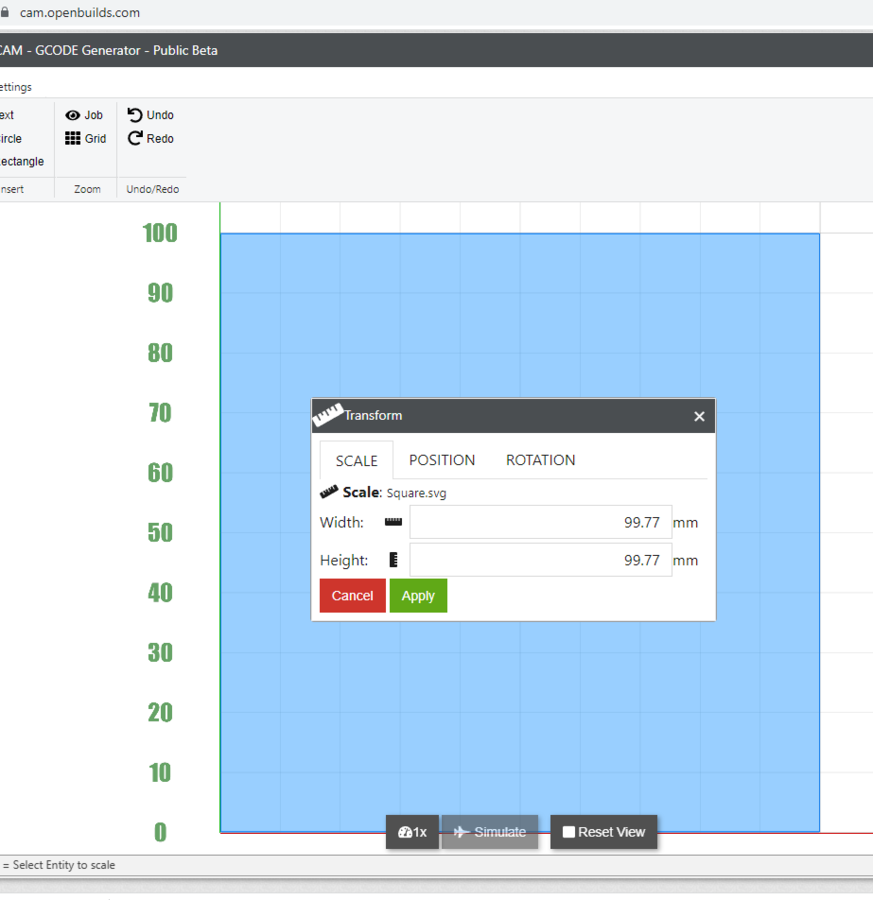Focus the Width input field
873x900 pixels.
pos(540,522)
